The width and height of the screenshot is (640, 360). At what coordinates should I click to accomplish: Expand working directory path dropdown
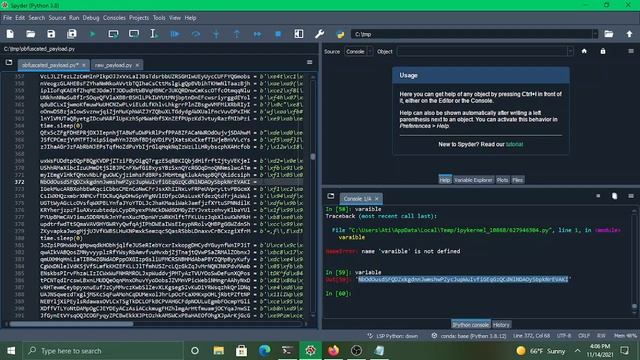[x=595, y=34]
